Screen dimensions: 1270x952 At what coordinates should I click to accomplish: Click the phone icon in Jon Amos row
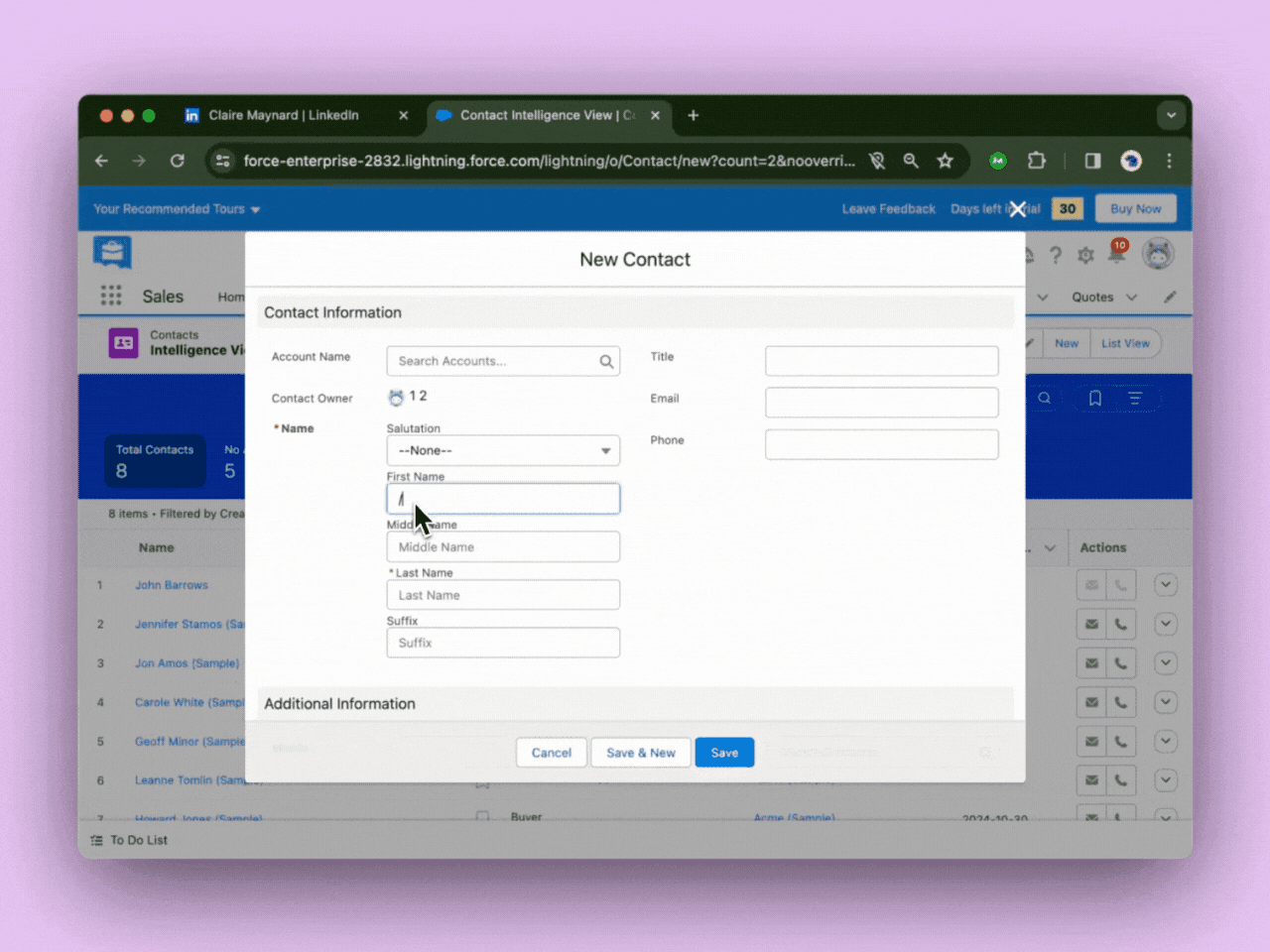1121,662
